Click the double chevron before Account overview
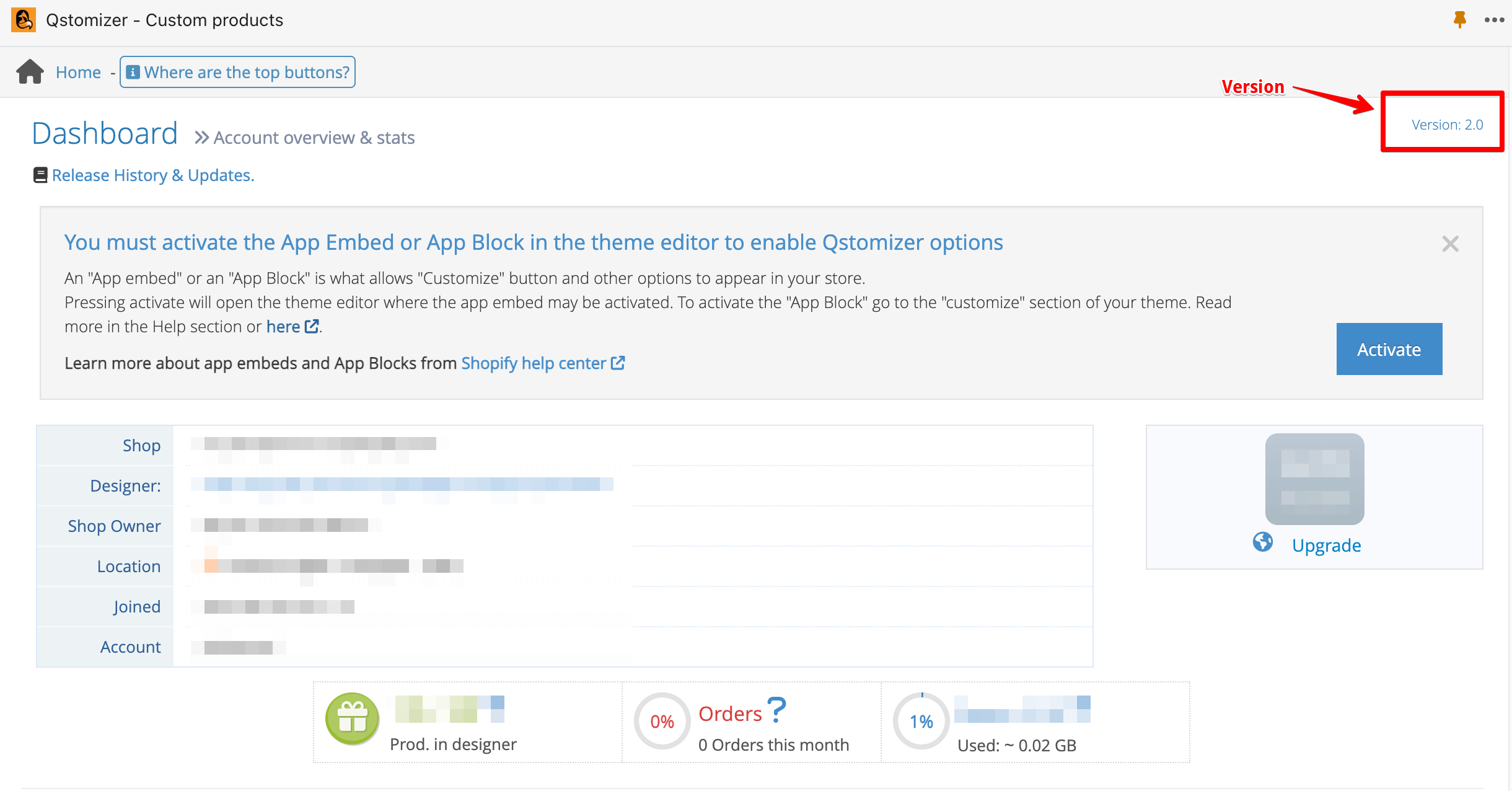Viewport: 1512px width, 791px height. [201, 138]
